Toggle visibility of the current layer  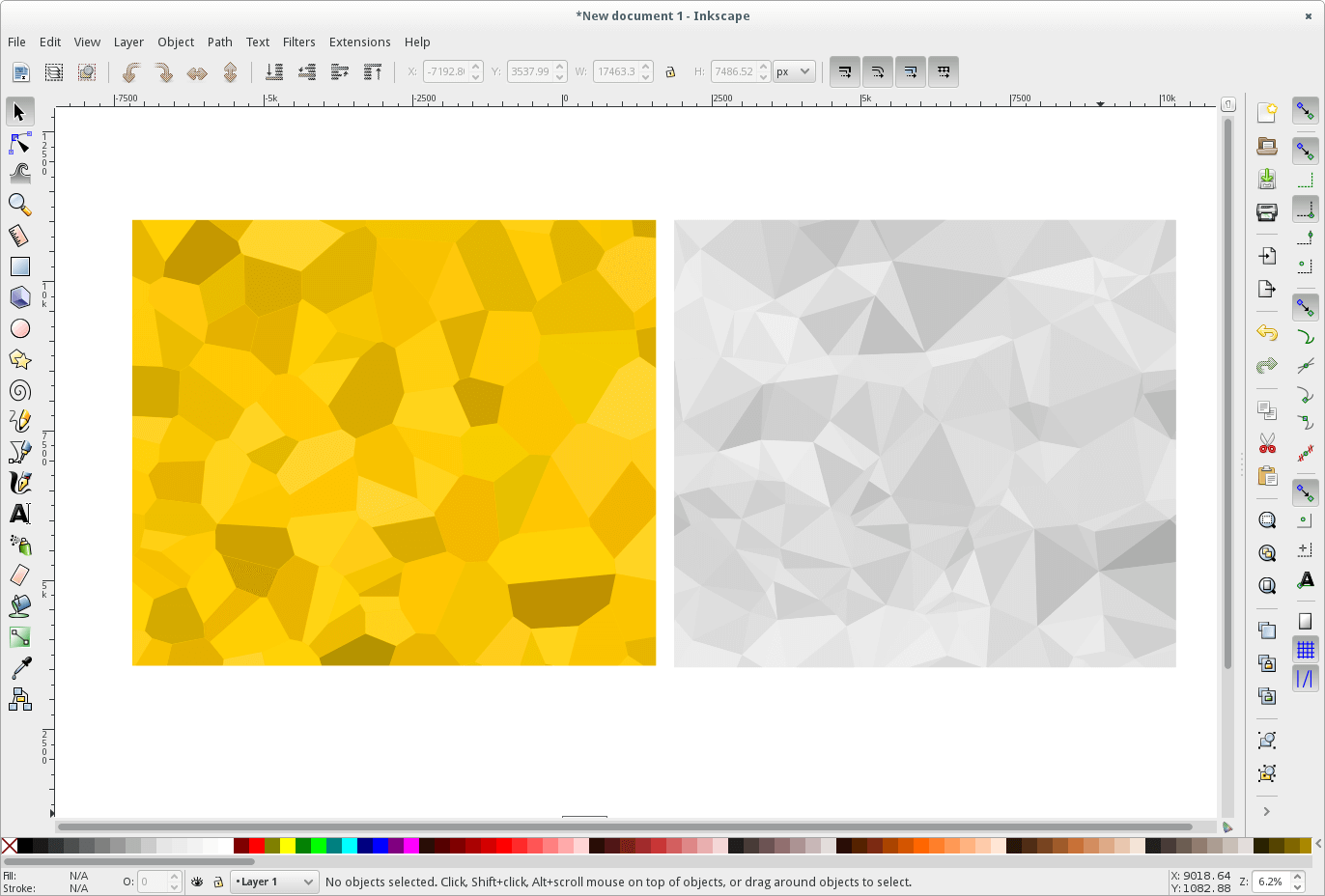click(198, 882)
